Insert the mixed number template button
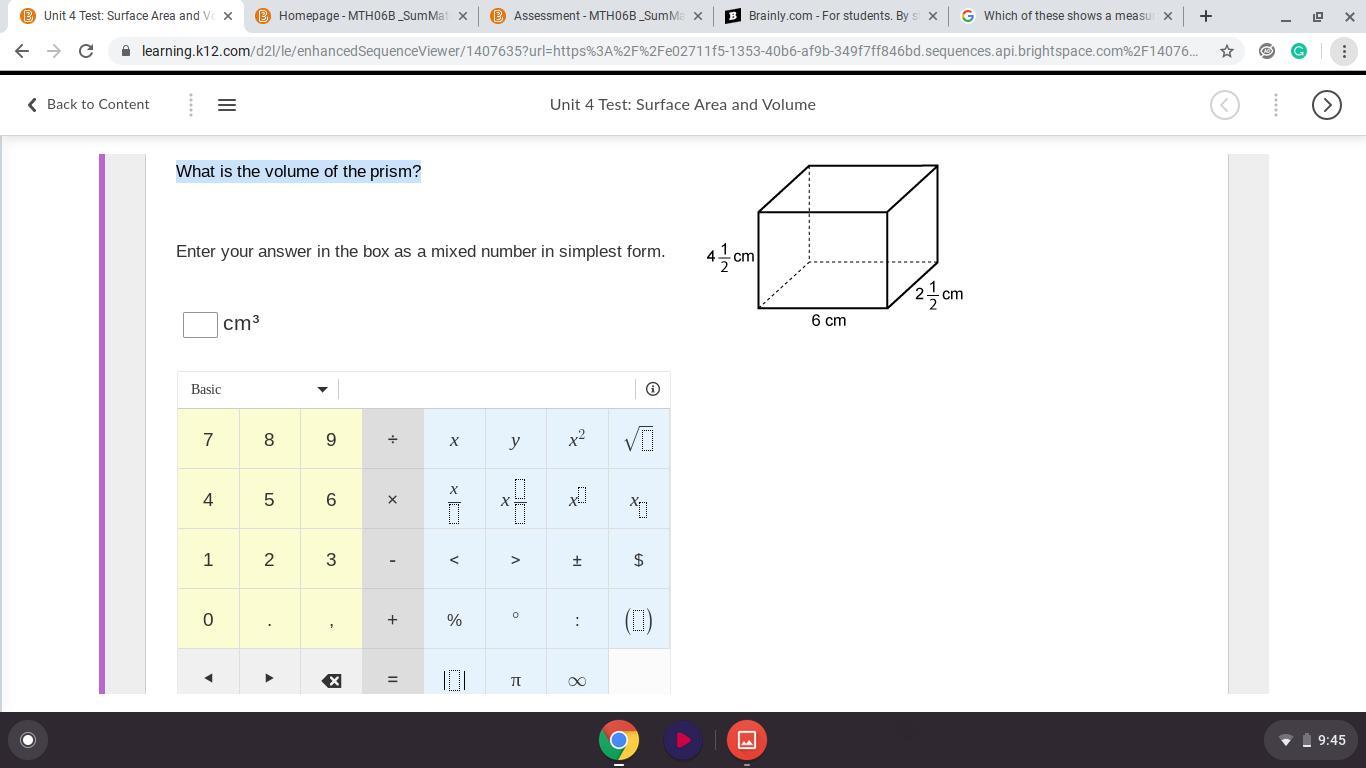 pyautogui.click(x=515, y=499)
